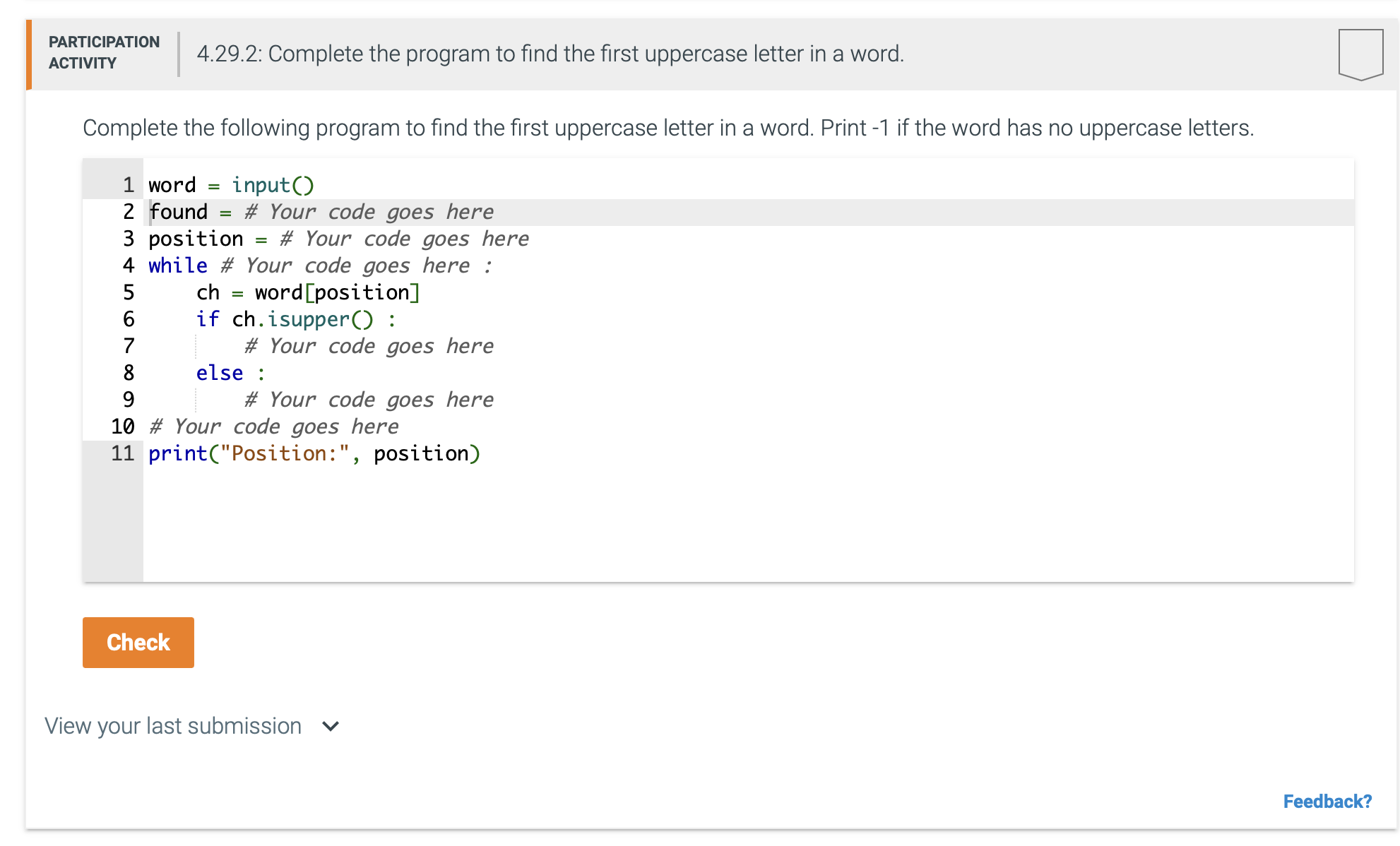This screenshot has height=846, width=1400.
Task: Select 'word[position]' expression on line 5
Action: 336,292
